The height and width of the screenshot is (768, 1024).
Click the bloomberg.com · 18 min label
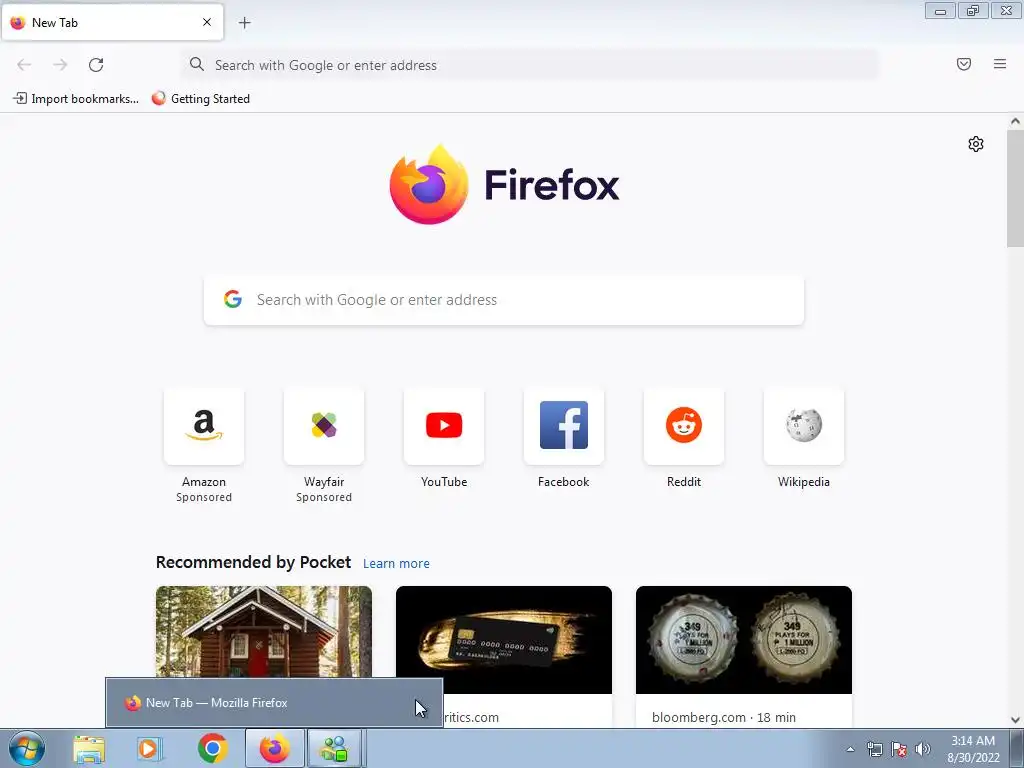pos(724,717)
